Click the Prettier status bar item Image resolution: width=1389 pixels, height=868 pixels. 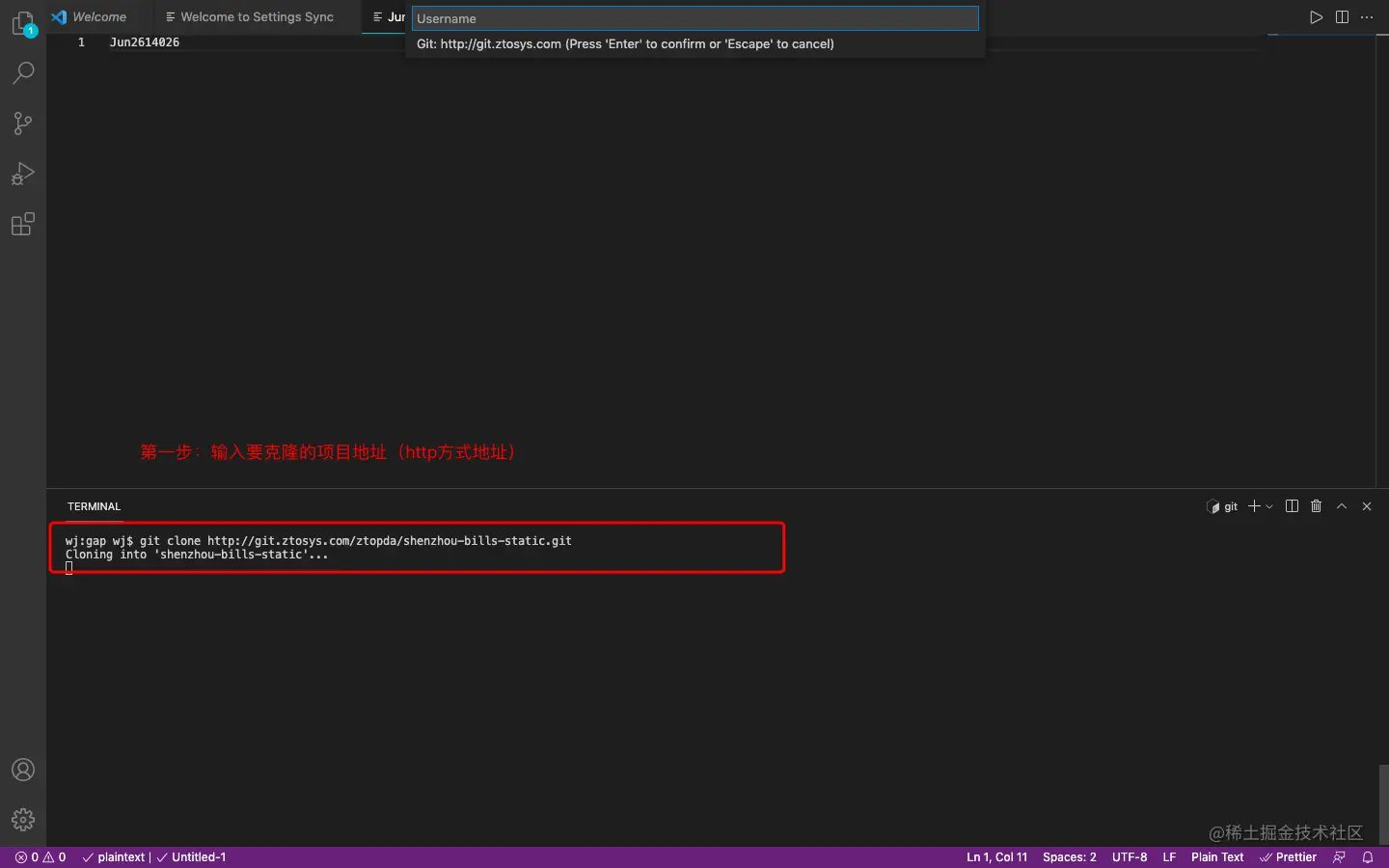1288,857
